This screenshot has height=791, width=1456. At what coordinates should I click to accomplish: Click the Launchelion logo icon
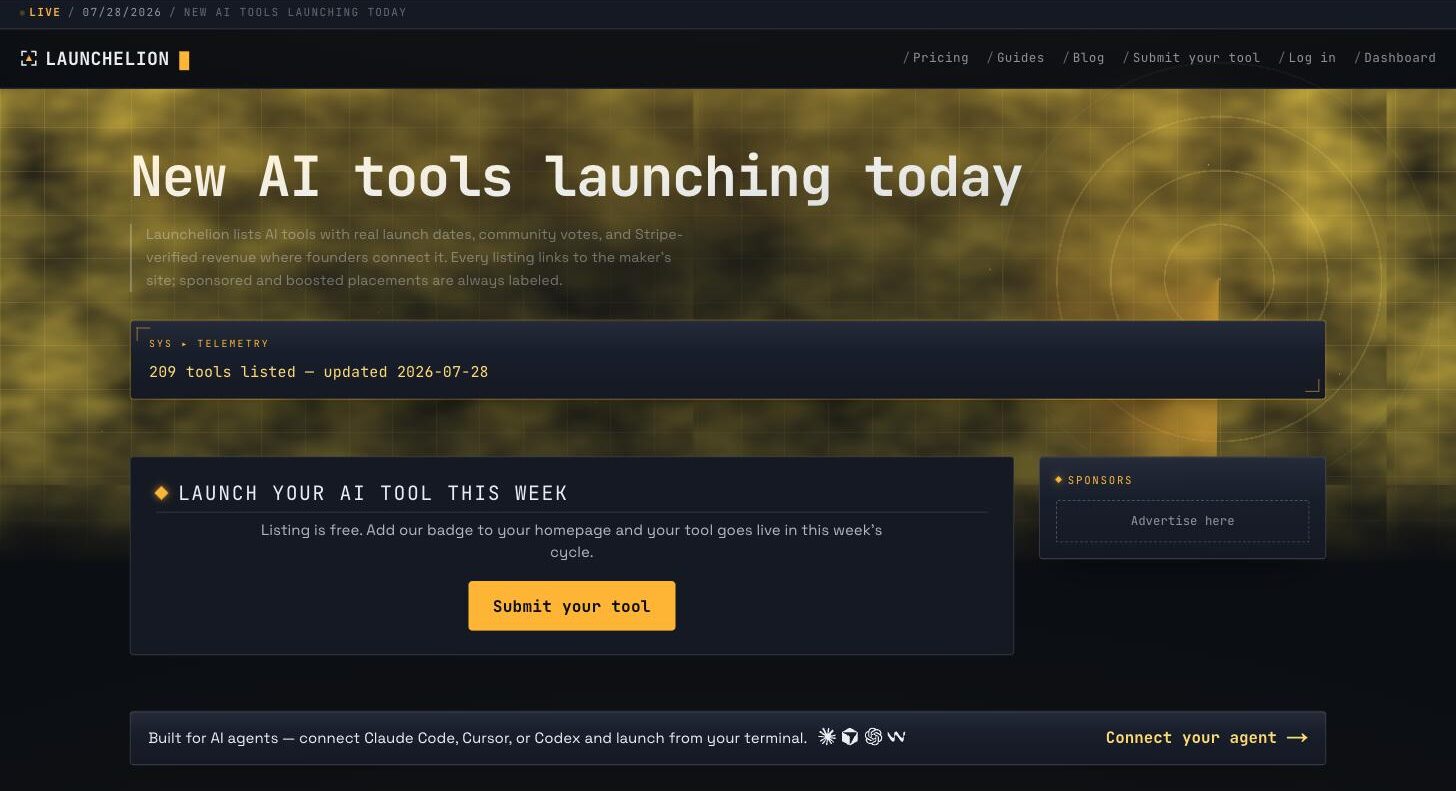click(x=29, y=59)
